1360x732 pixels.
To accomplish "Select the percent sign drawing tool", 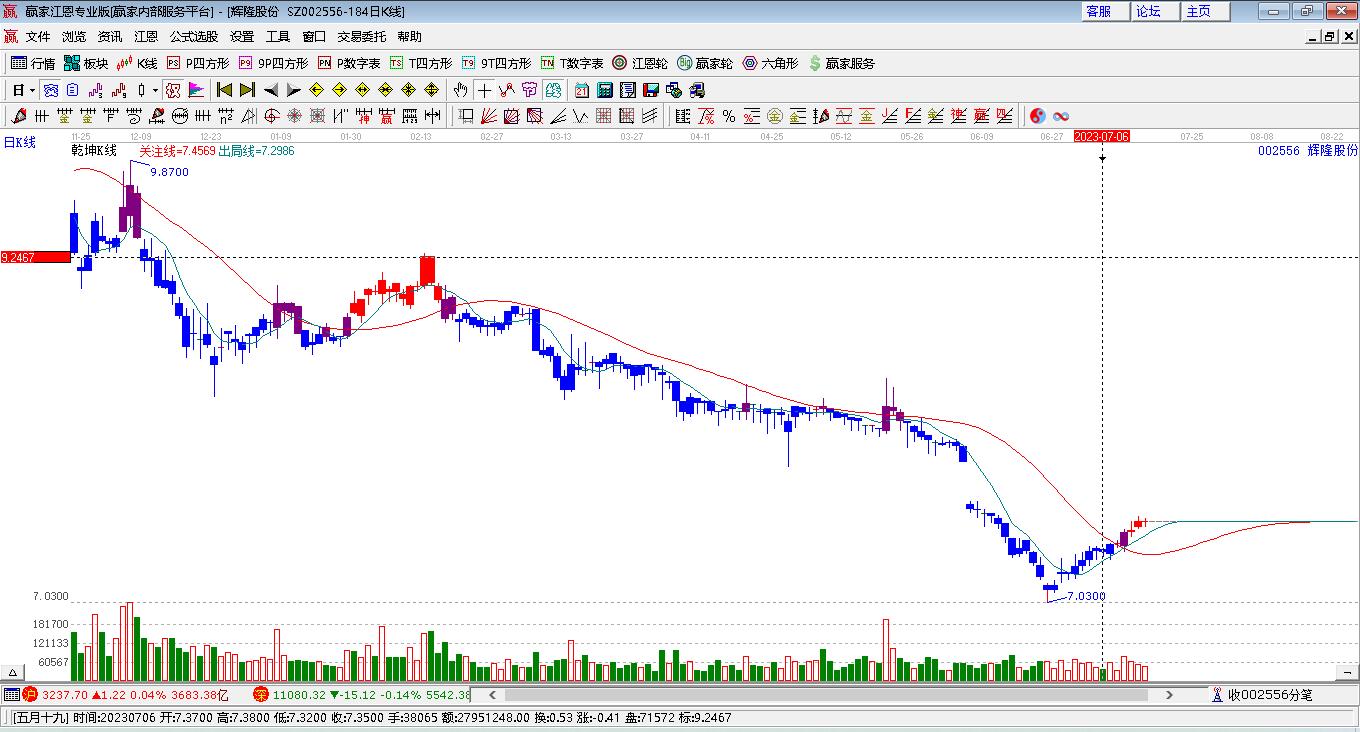I will pos(729,116).
